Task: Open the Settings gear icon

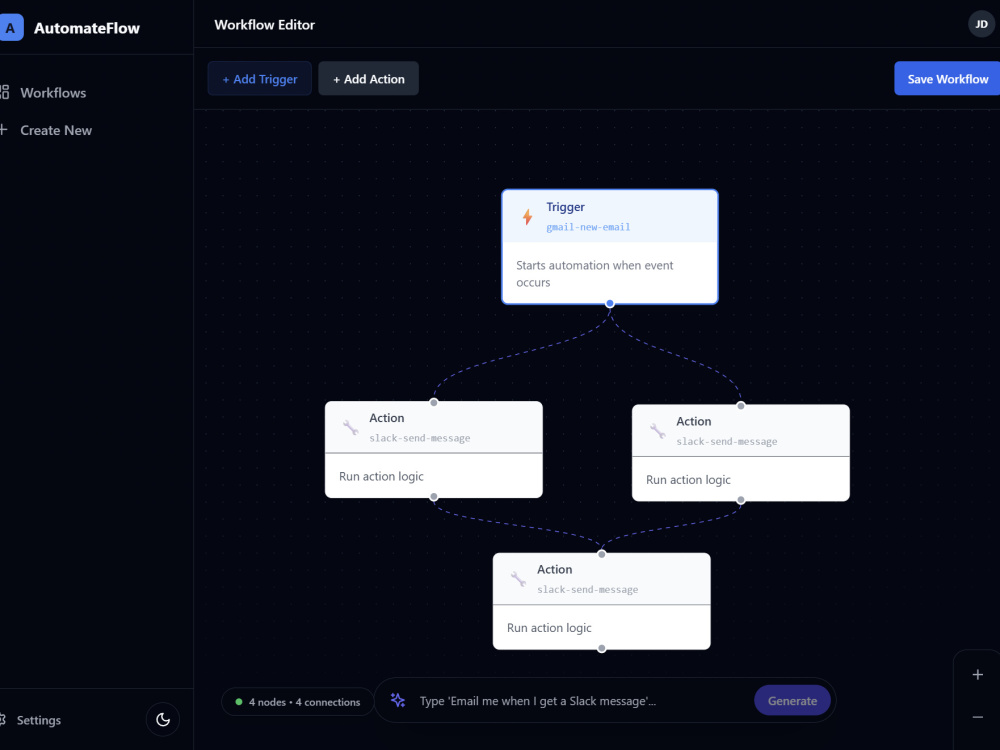Action: (2, 719)
